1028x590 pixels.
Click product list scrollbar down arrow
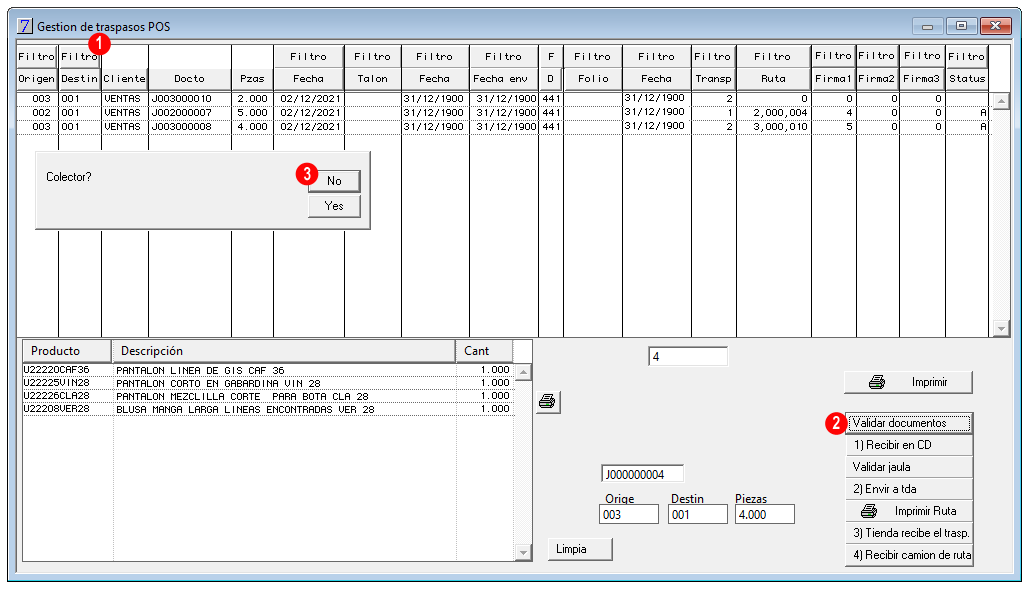coord(523,553)
